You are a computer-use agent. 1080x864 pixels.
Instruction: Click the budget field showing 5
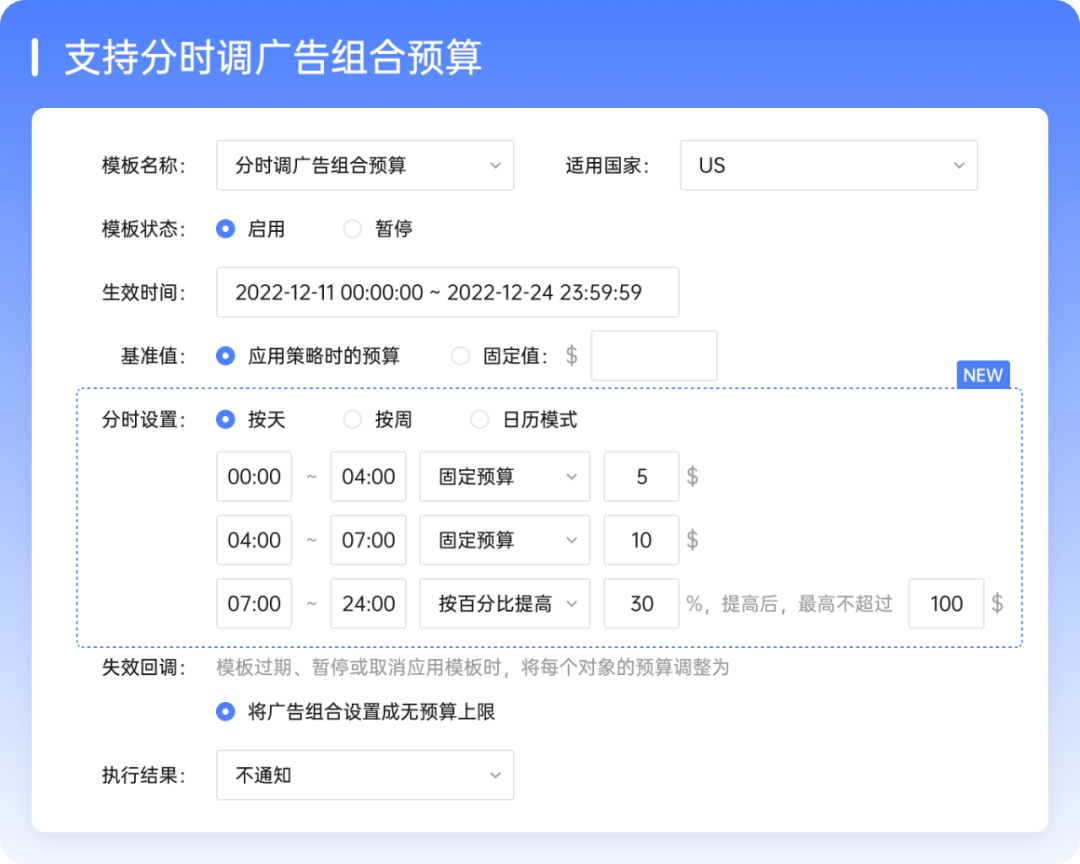coord(641,477)
